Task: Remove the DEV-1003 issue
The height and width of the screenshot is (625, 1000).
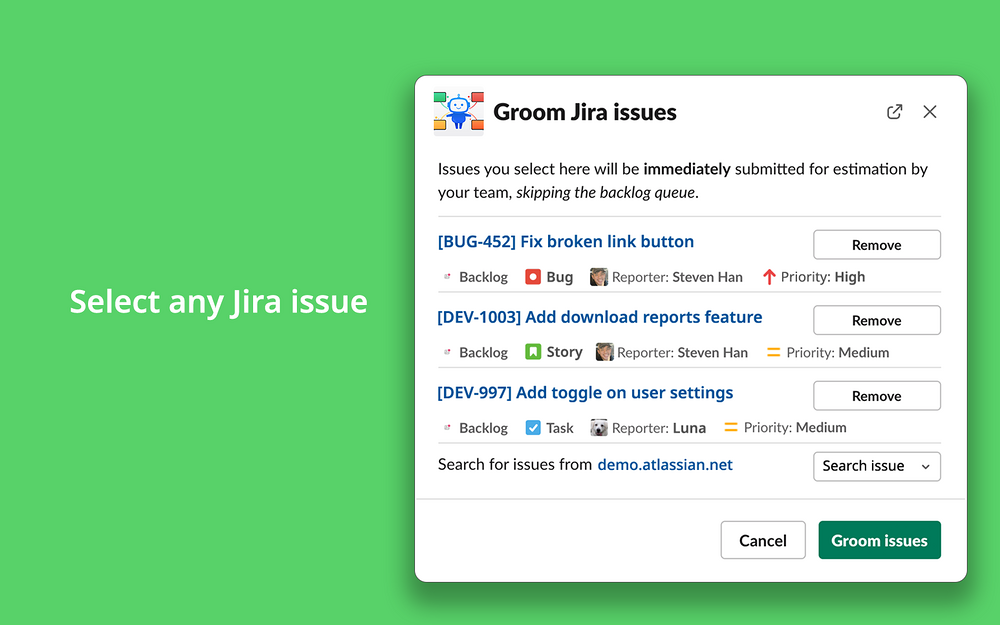Action: (876, 320)
